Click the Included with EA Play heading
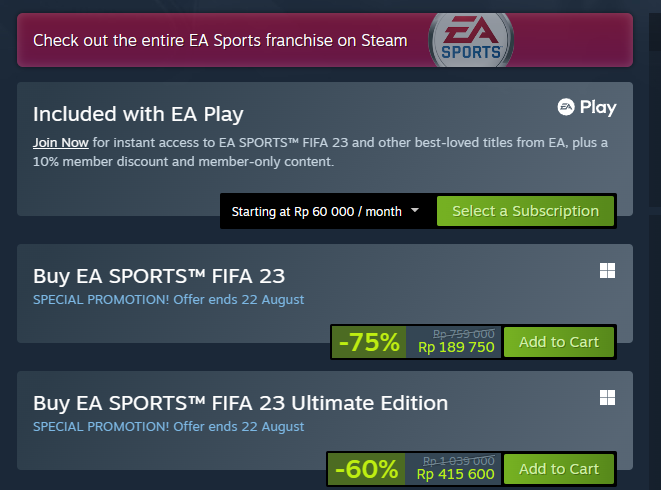661x490 pixels. point(138,114)
